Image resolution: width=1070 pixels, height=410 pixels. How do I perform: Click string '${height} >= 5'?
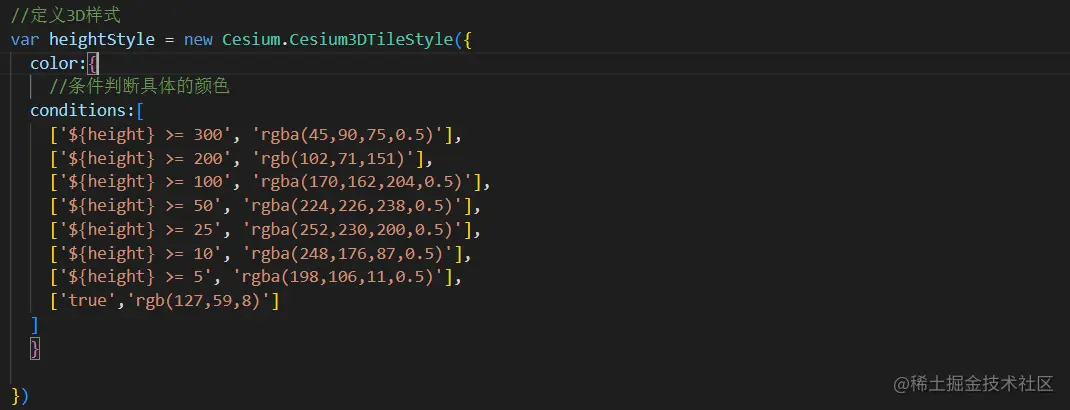point(136,277)
